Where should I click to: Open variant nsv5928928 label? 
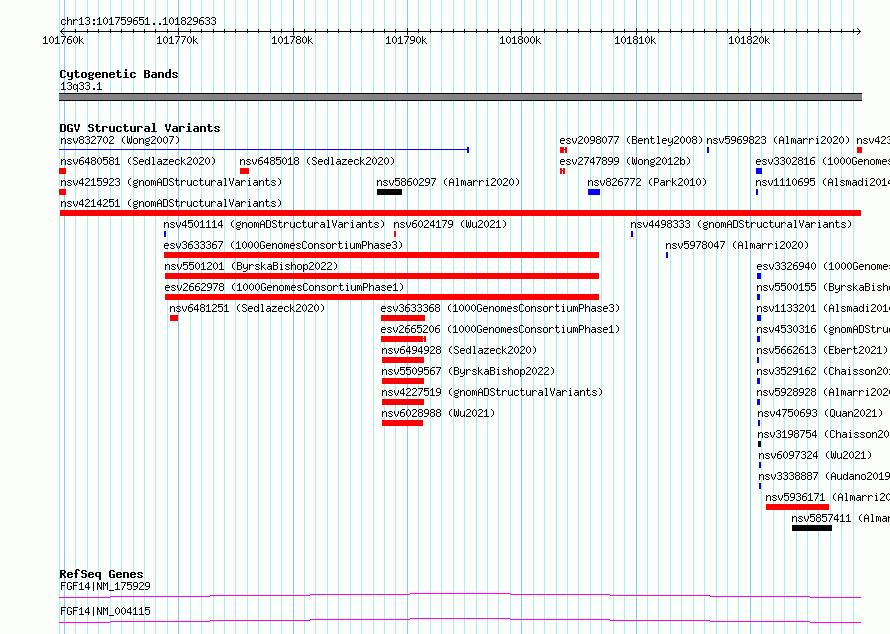click(x=823, y=392)
